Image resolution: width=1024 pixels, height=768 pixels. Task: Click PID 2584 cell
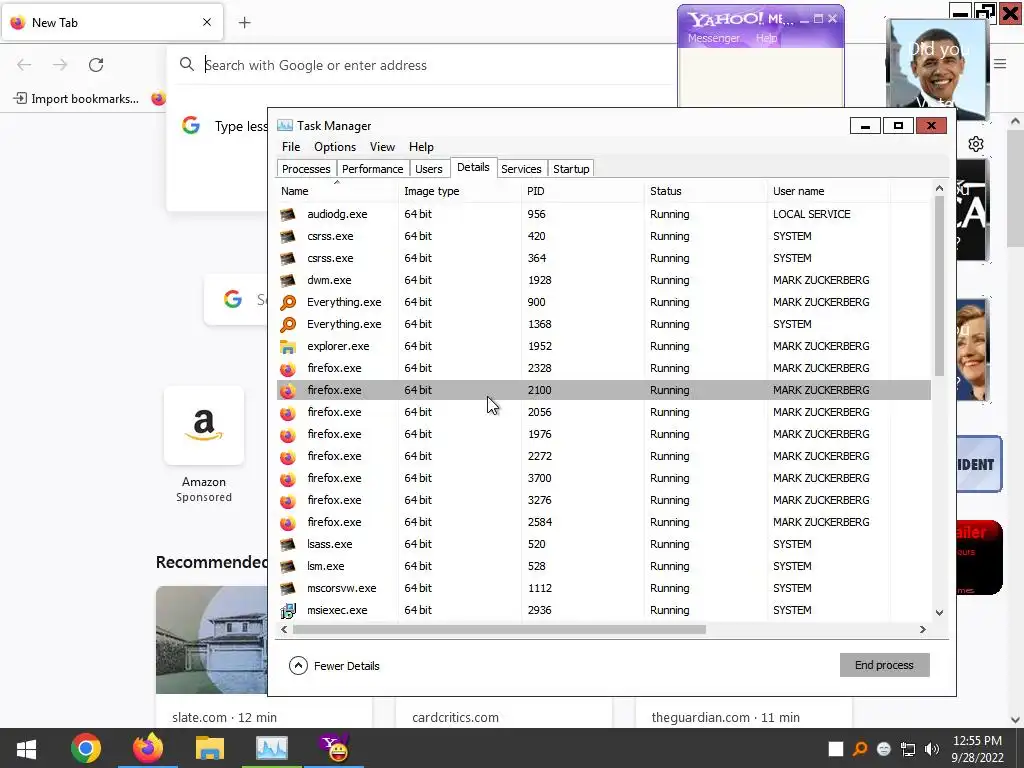[539, 522]
